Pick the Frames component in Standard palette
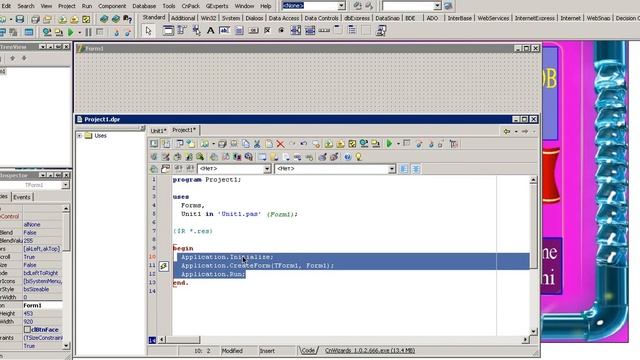The width and height of the screenshot is (640, 360). pyautogui.click(x=168, y=31)
